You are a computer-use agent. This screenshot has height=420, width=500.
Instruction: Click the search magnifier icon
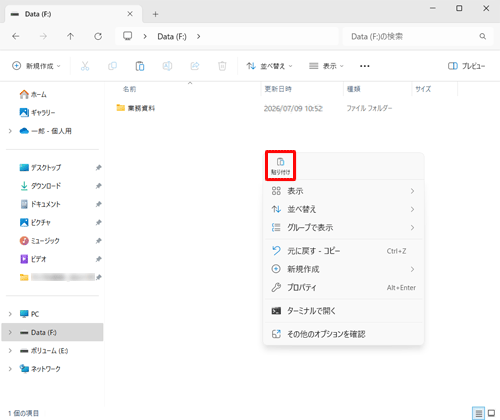click(x=482, y=36)
